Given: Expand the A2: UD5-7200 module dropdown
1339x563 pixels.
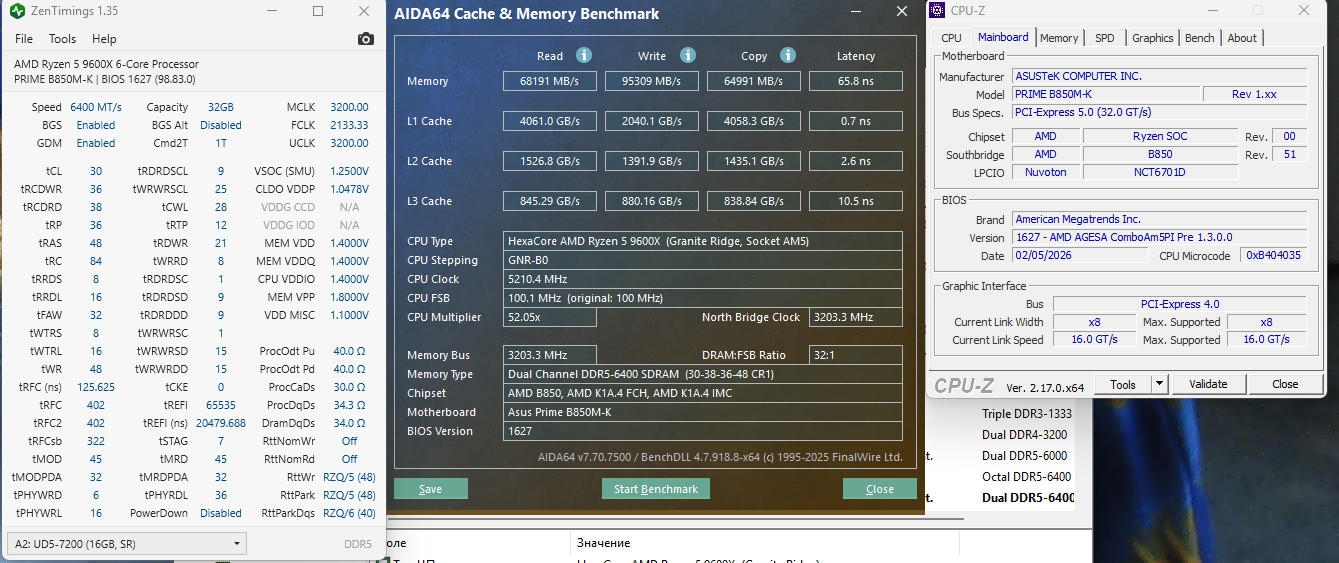Looking at the screenshot, I should [x=125, y=543].
